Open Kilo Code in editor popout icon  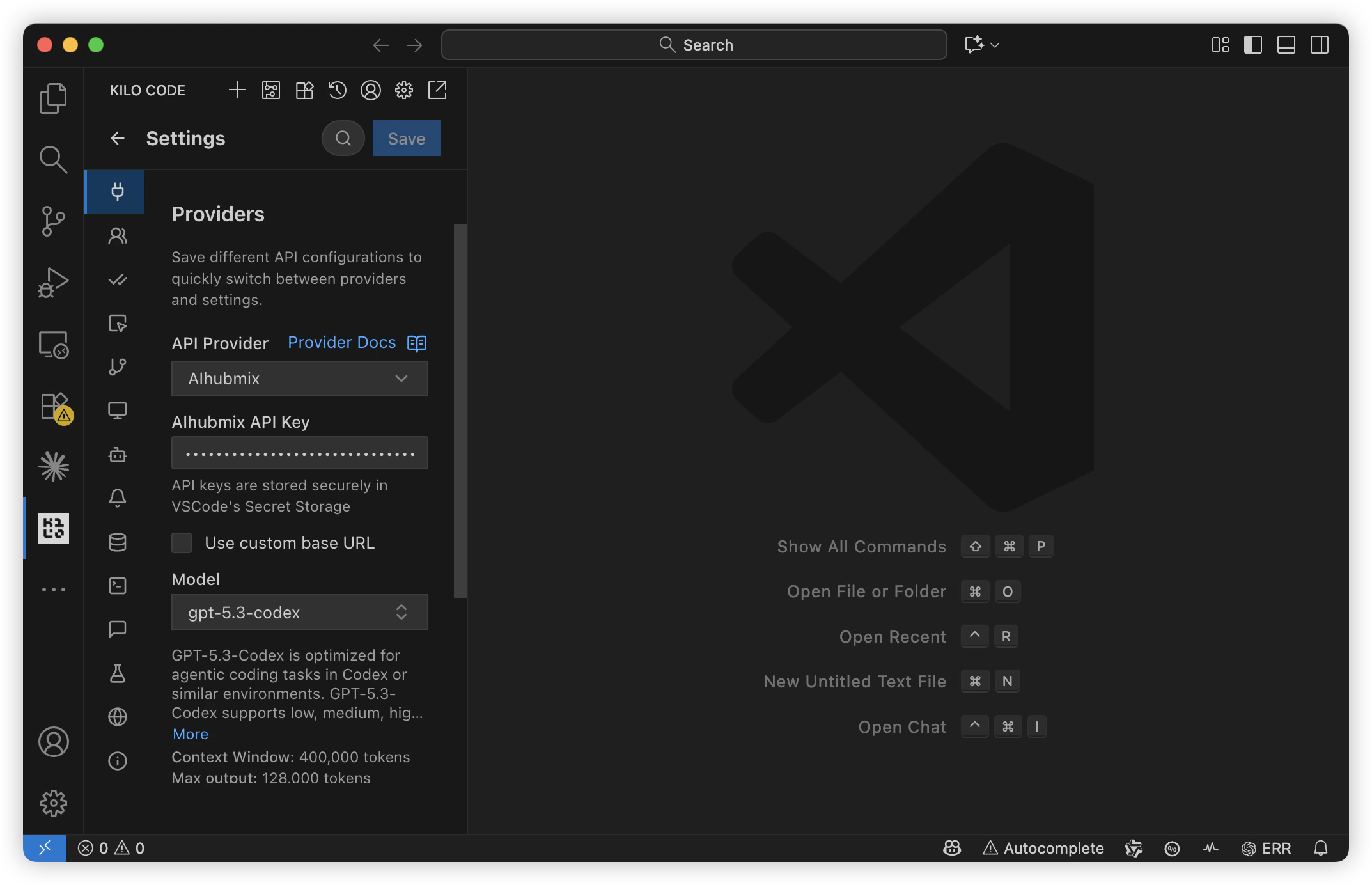[437, 90]
